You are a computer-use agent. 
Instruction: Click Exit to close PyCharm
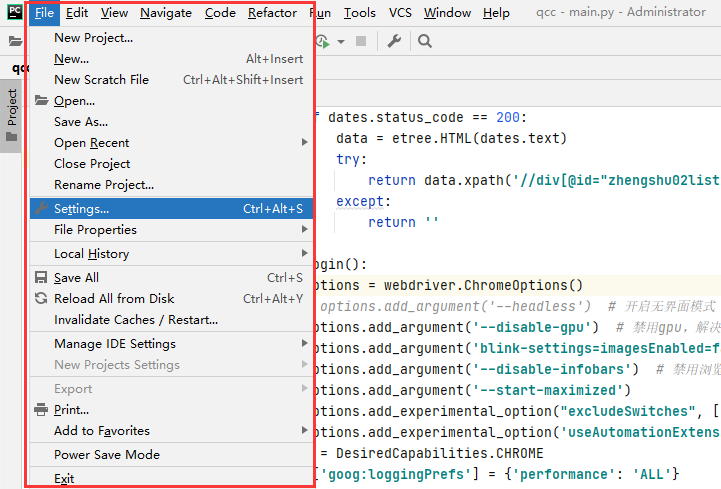click(64, 479)
